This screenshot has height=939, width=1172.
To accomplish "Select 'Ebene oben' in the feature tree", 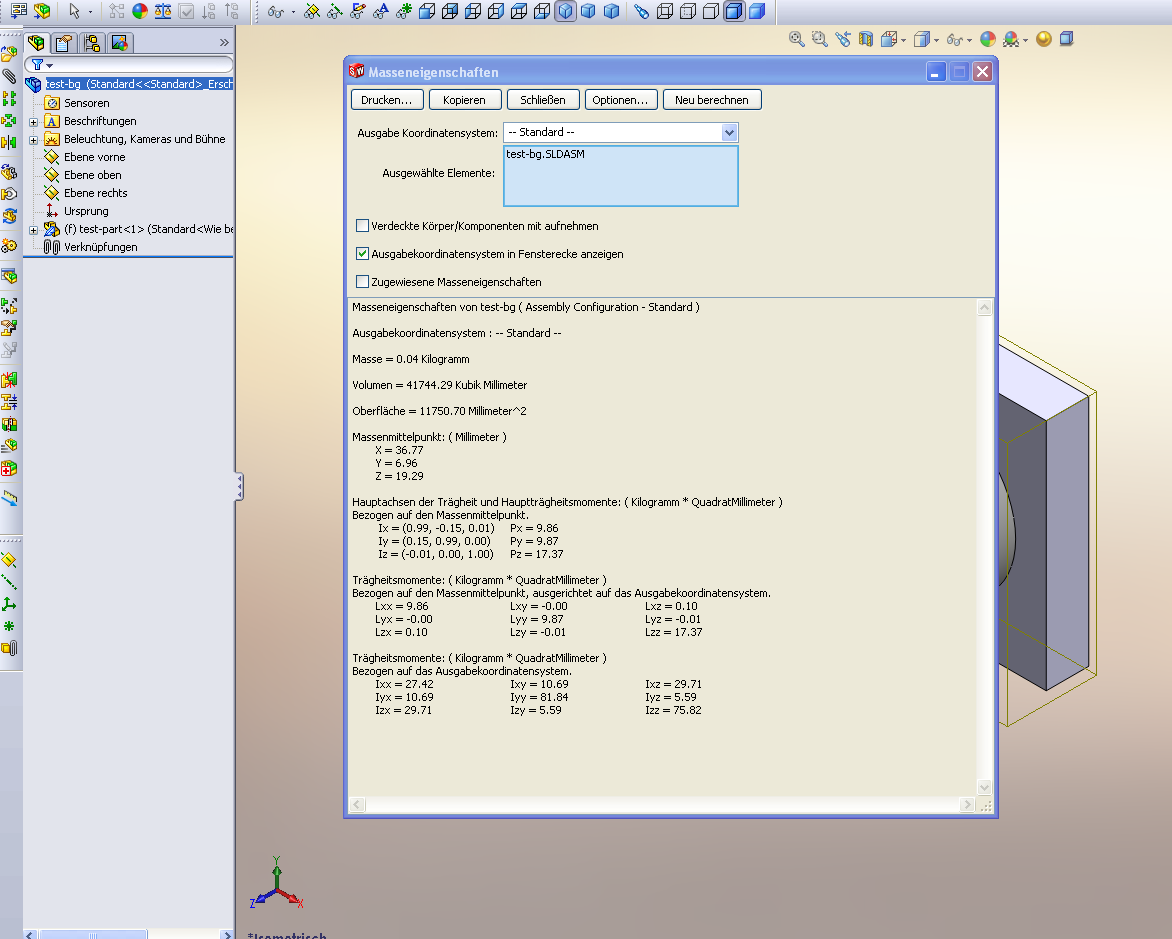I will click(x=92, y=175).
